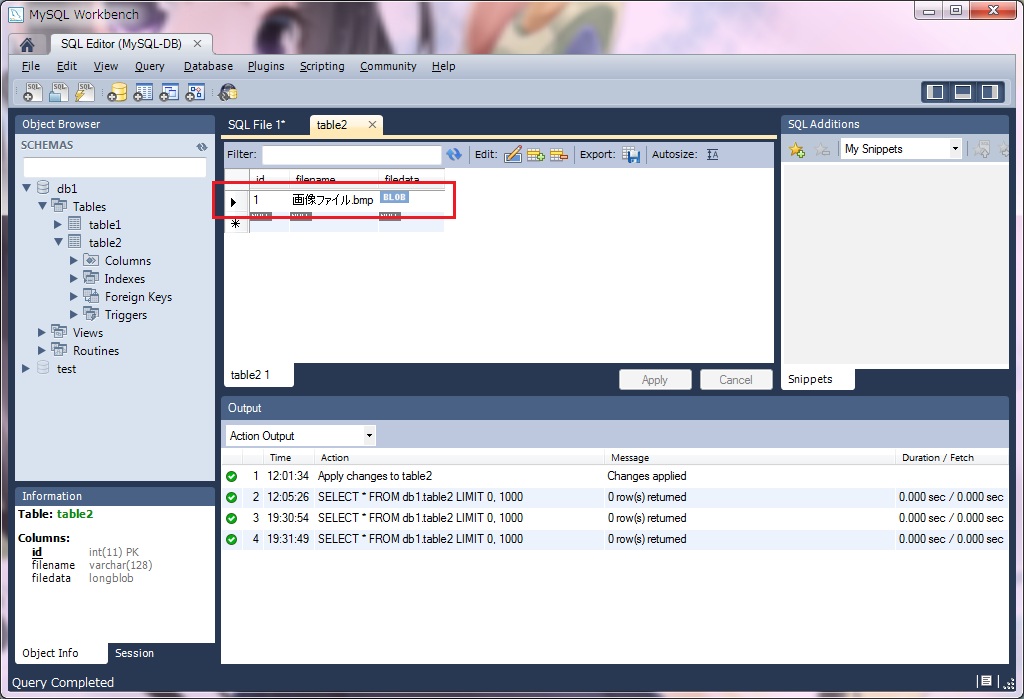Click the success icon of output row 1
The image size is (1024, 699).
pyautogui.click(x=231, y=476)
